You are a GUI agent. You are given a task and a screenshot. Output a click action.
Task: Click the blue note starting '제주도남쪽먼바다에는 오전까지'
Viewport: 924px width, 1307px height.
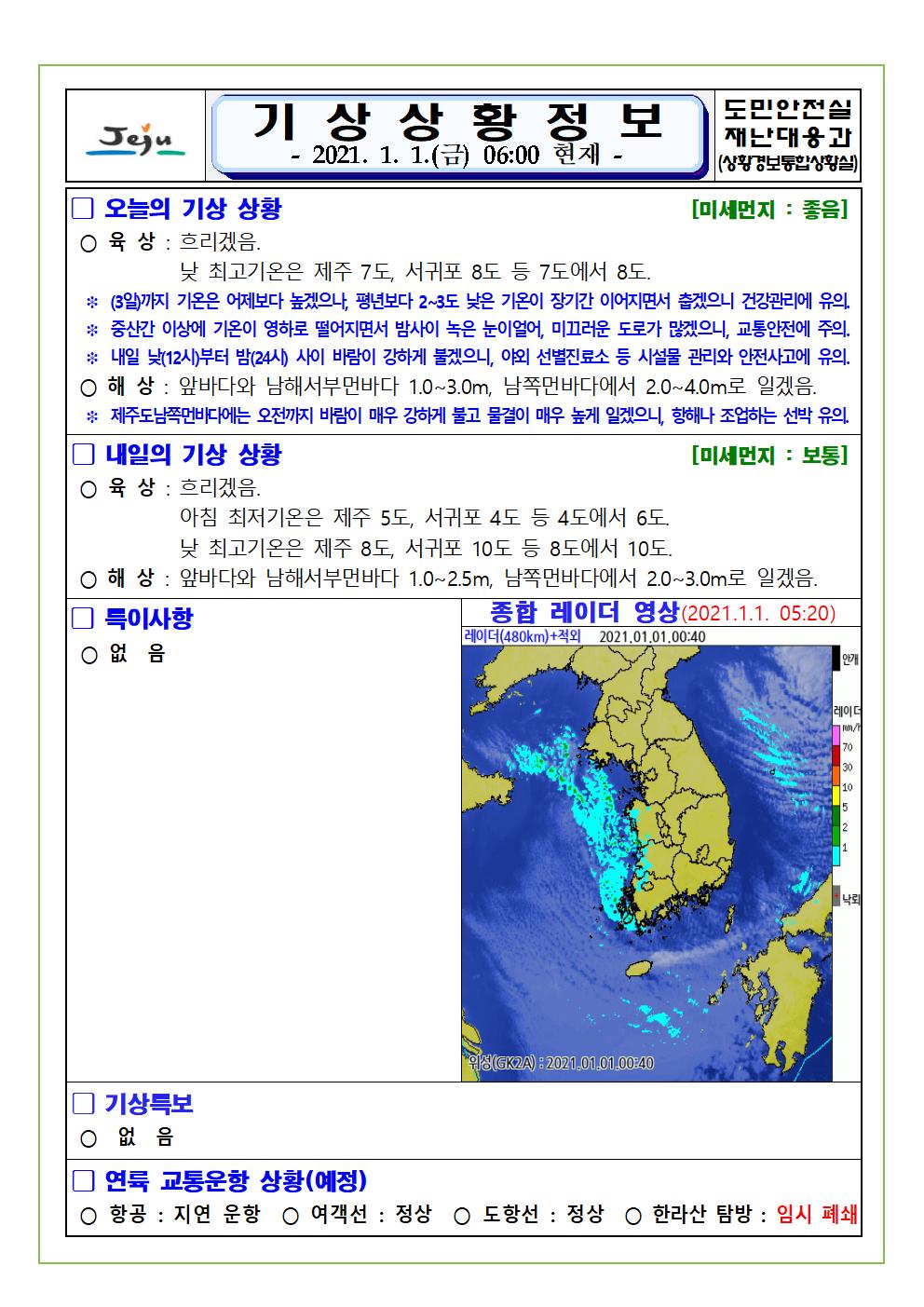click(480, 415)
